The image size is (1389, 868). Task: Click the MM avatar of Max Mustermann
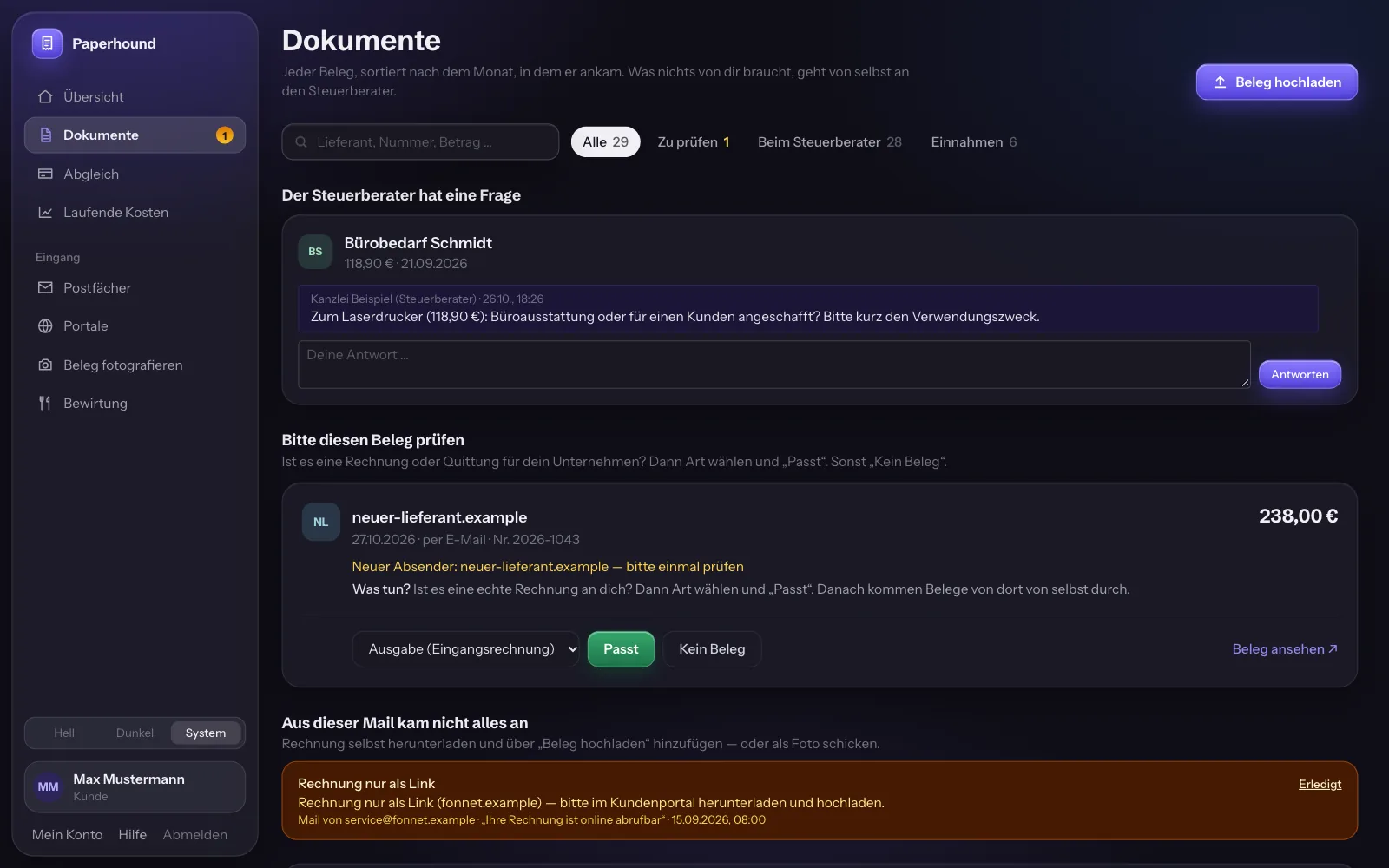pyautogui.click(x=48, y=787)
